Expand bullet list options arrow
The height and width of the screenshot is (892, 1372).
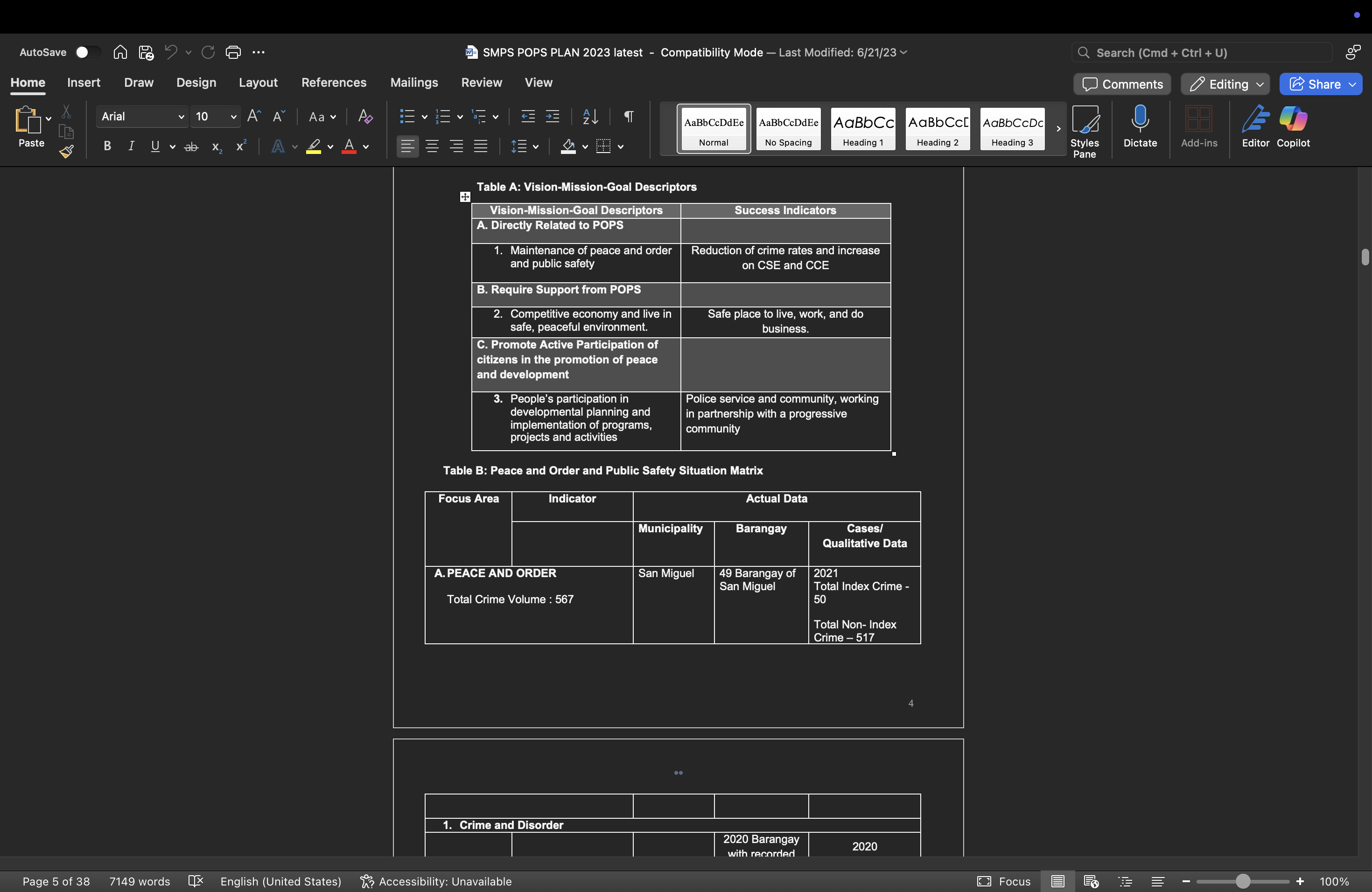click(x=424, y=117)
